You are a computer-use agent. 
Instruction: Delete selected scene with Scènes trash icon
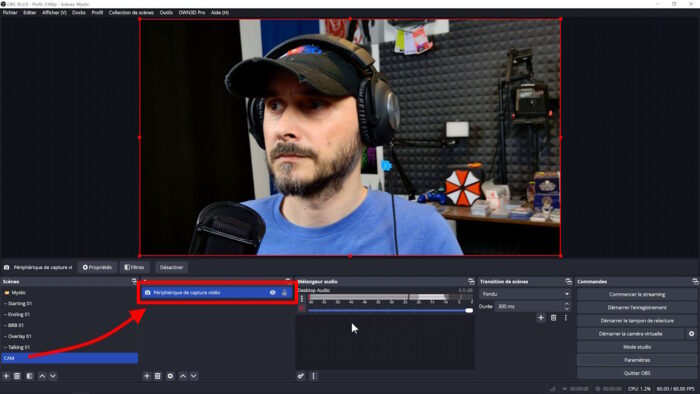point(17,376)
